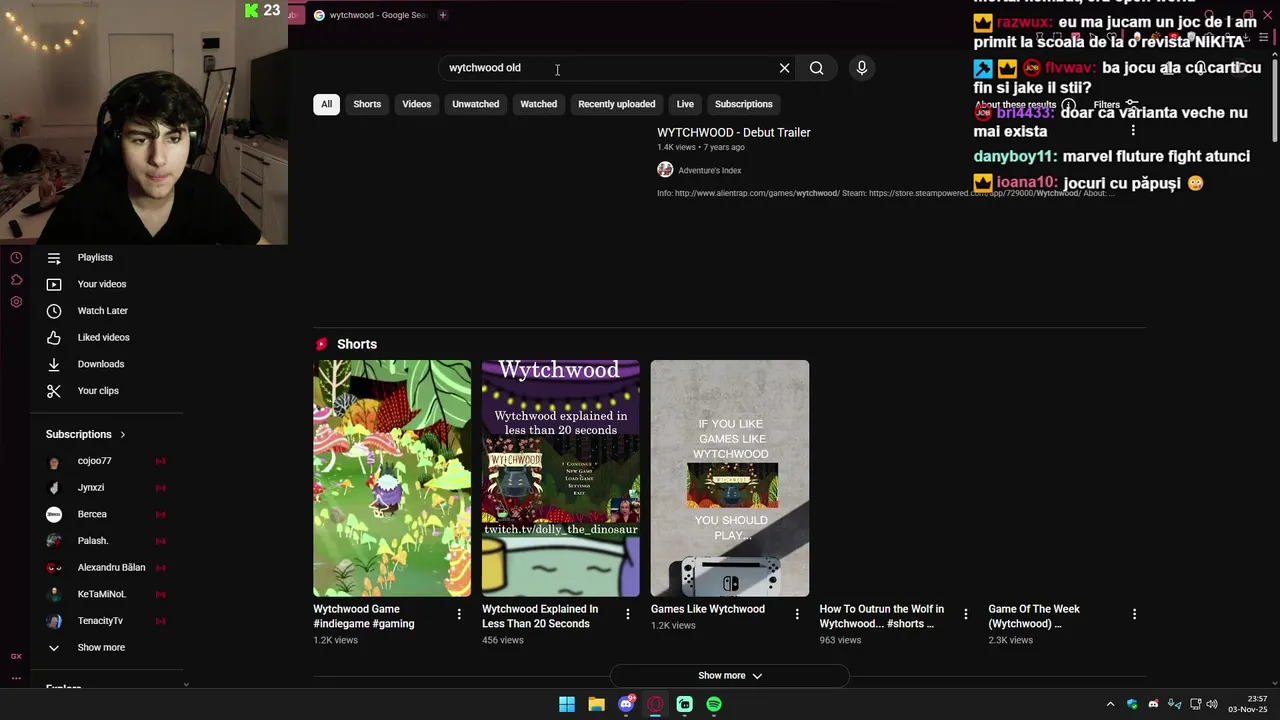Open the volume icon in system tray
The height and width of the screenshot is (720, 1280).
[1212, 704]
